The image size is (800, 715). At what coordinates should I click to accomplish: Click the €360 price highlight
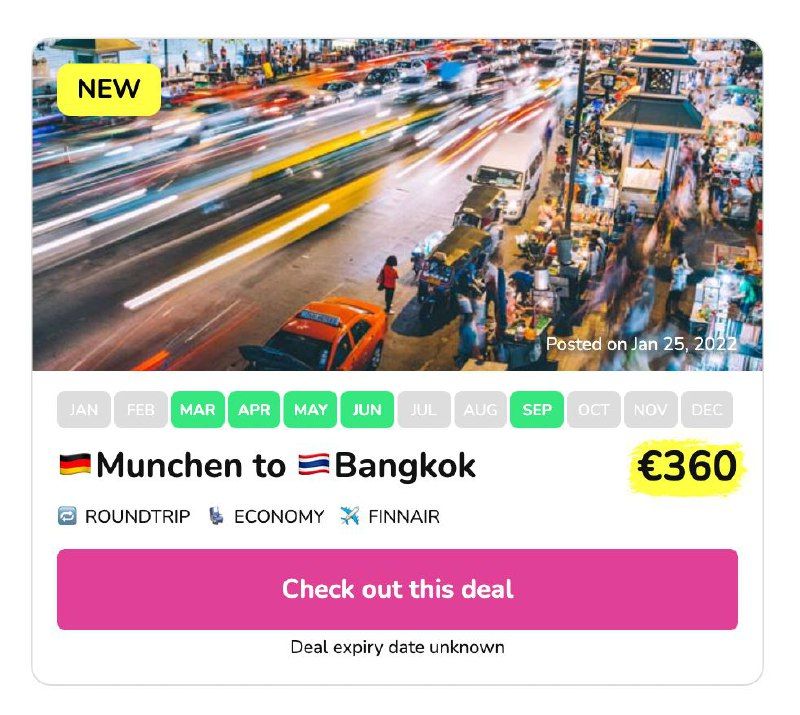(687, 466)
